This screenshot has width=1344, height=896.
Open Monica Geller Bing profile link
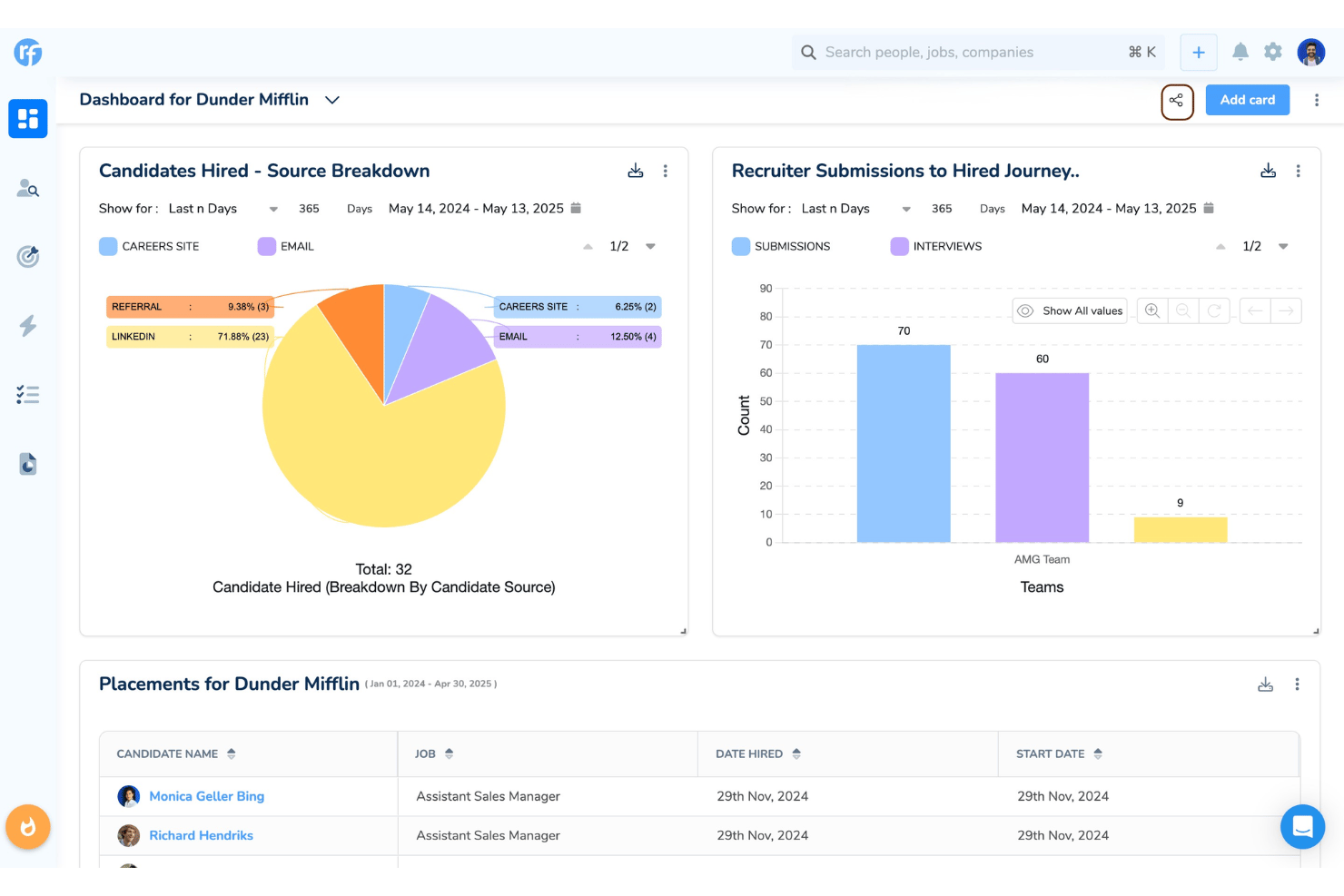[207, 796]
